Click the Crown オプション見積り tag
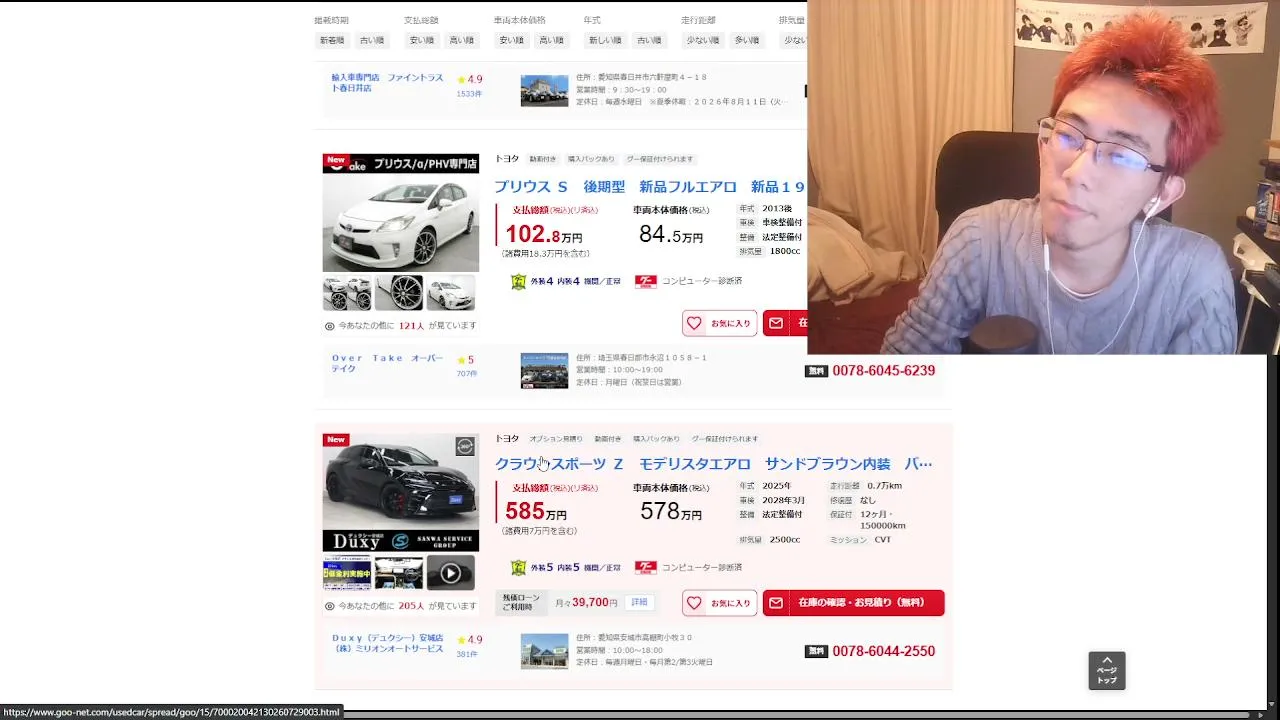The width and height of the screenshot is (1280, 720). [x=556, y=439]
